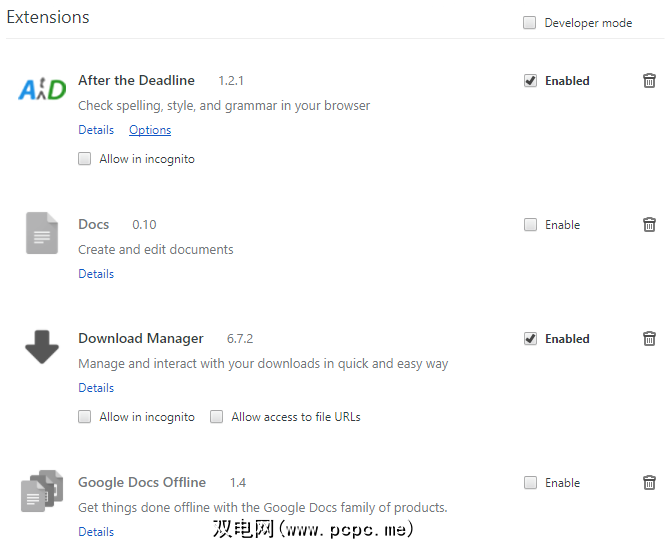The height and width of the screenshot is (552, 670).
Task: Click the Extensions page heading
Action: click(x=48, y=17)
